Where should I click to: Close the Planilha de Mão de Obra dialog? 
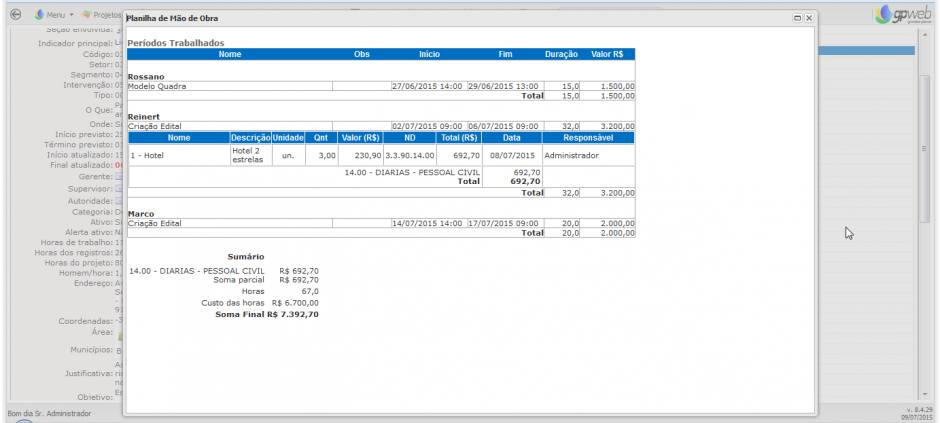(x=809, y=18)
